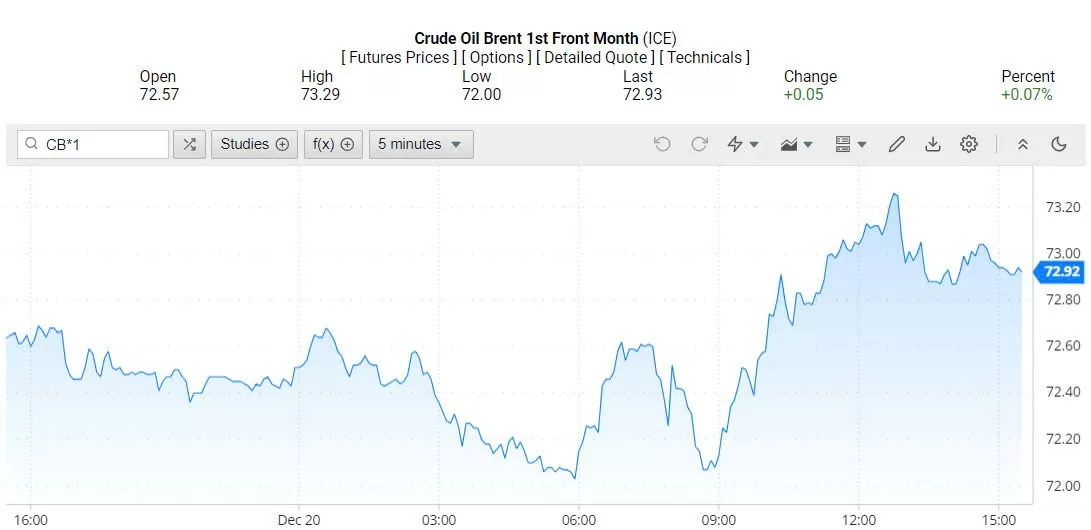The height and width of the screenshot is (530, 1091).
Task: Open the Futures Prices link
Action: pos(399,57)
